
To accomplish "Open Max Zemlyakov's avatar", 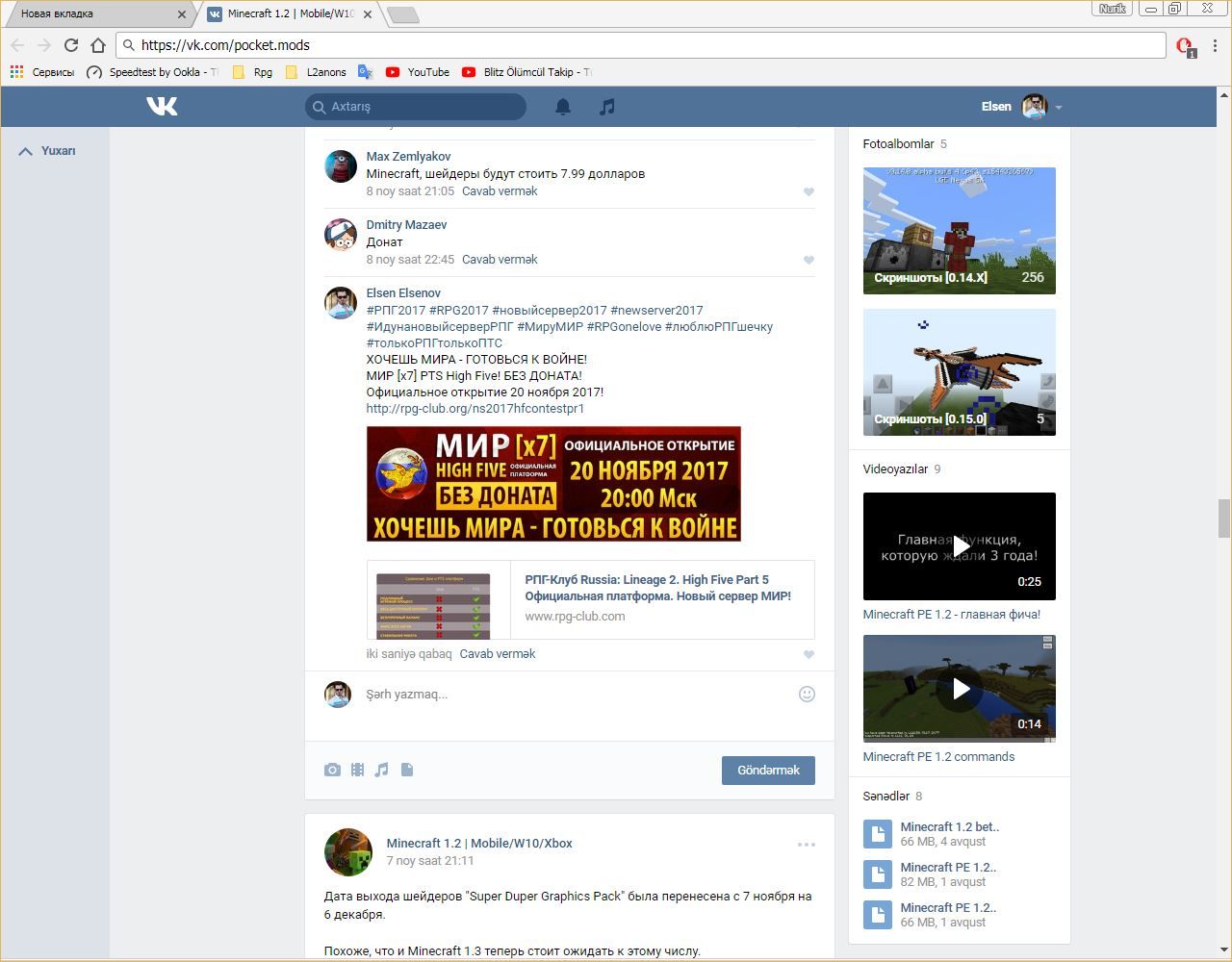I will pyautogui.click(x=341, y=166).
